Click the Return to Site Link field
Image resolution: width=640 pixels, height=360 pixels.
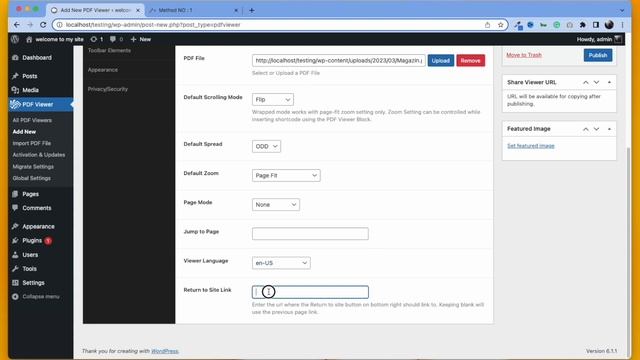310,292
